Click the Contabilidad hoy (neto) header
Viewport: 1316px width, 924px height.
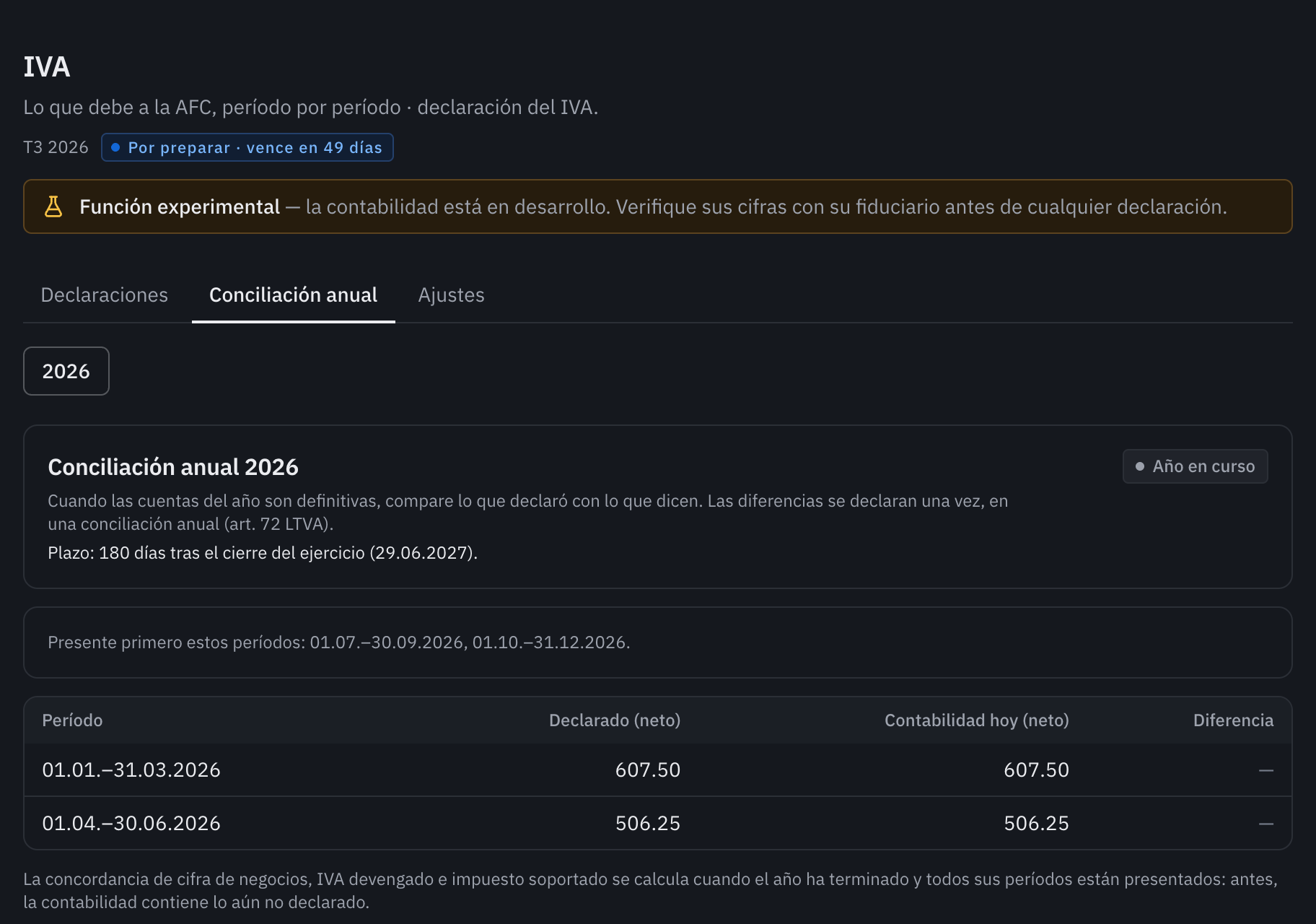[977, 720]
